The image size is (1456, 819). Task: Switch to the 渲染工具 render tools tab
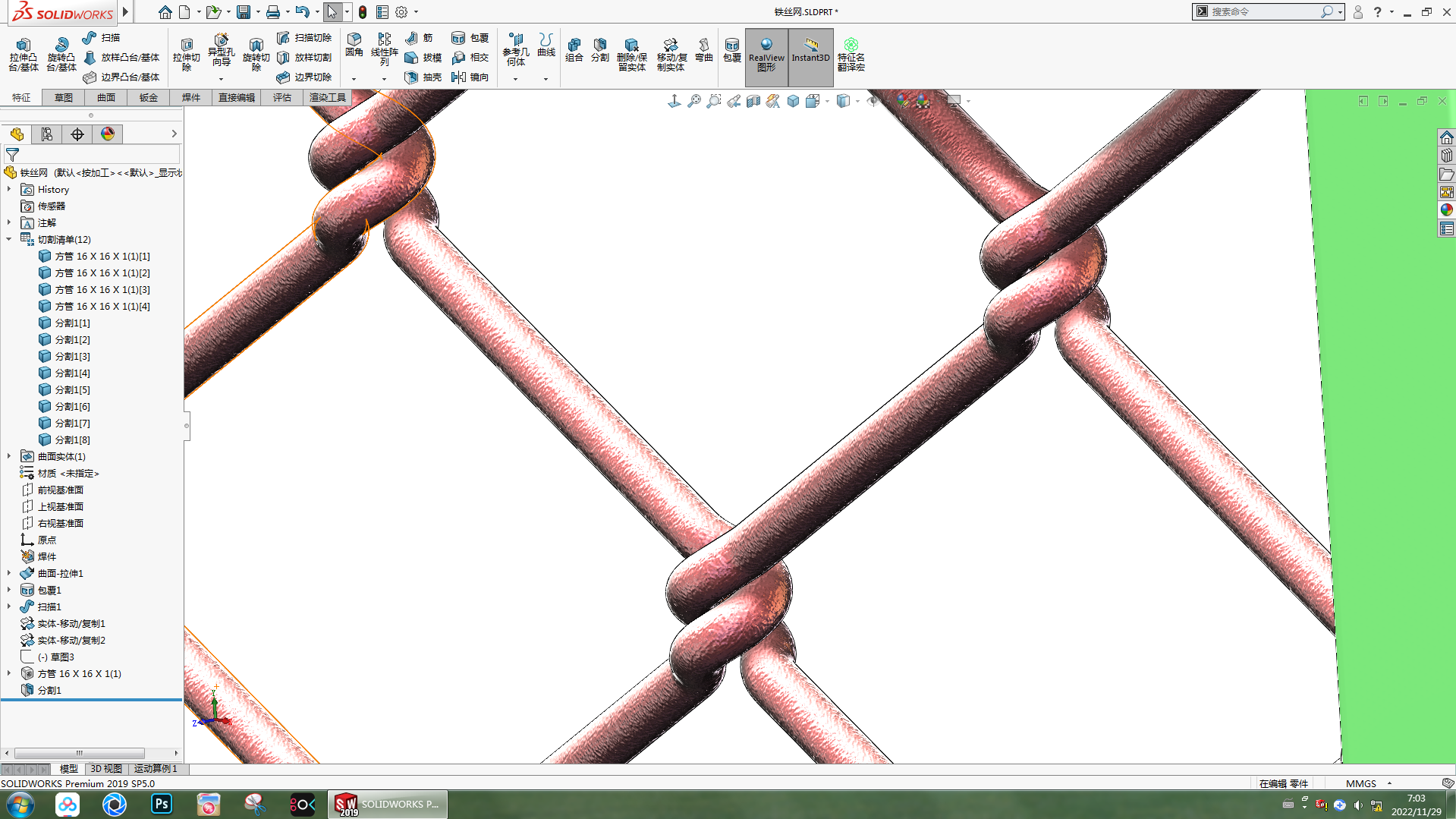coord(328,97)
